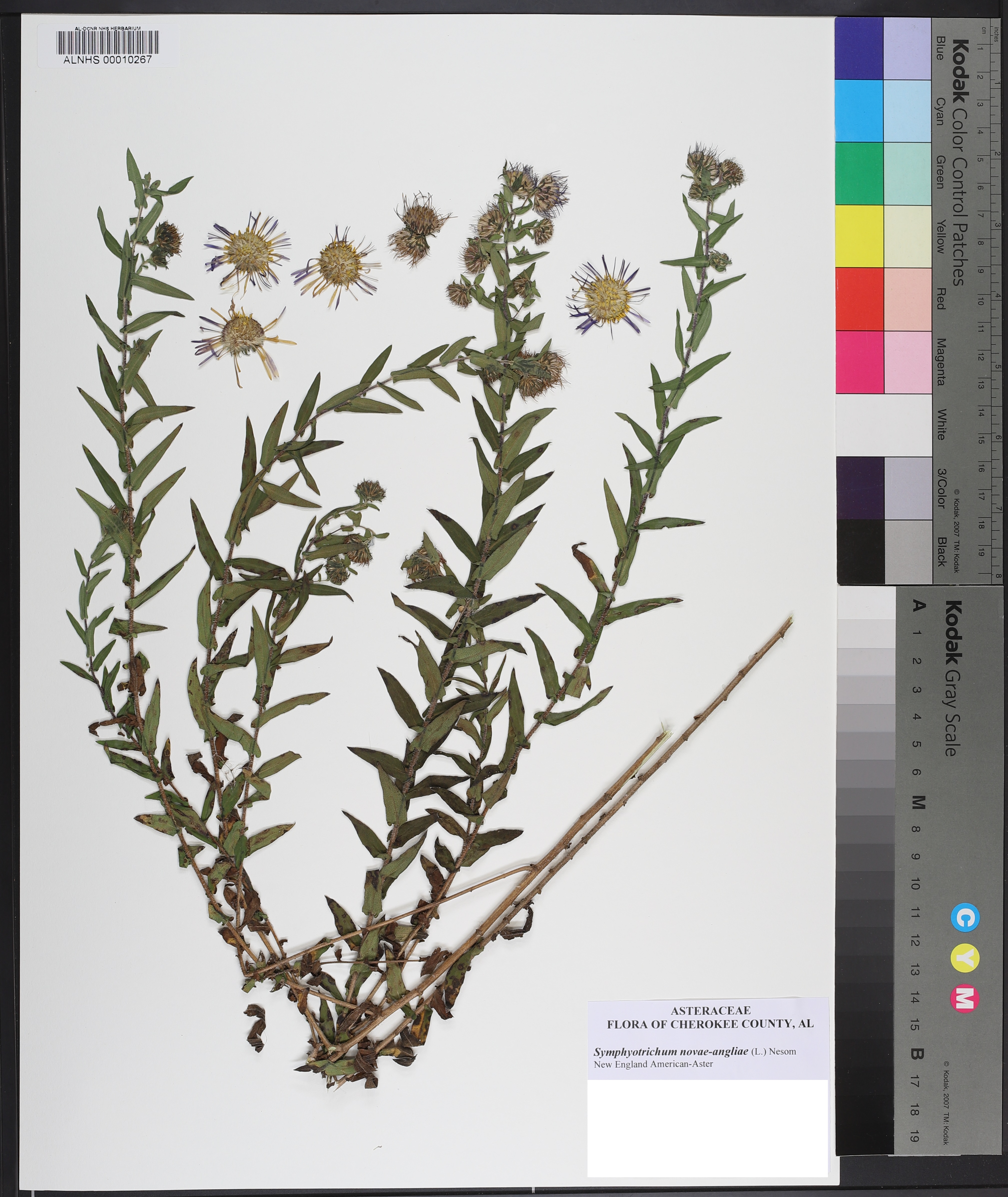This screenshot has height=1197, width=1008.
Task: Click the yellow "Y" circle
Action: (x=965, y=958)
